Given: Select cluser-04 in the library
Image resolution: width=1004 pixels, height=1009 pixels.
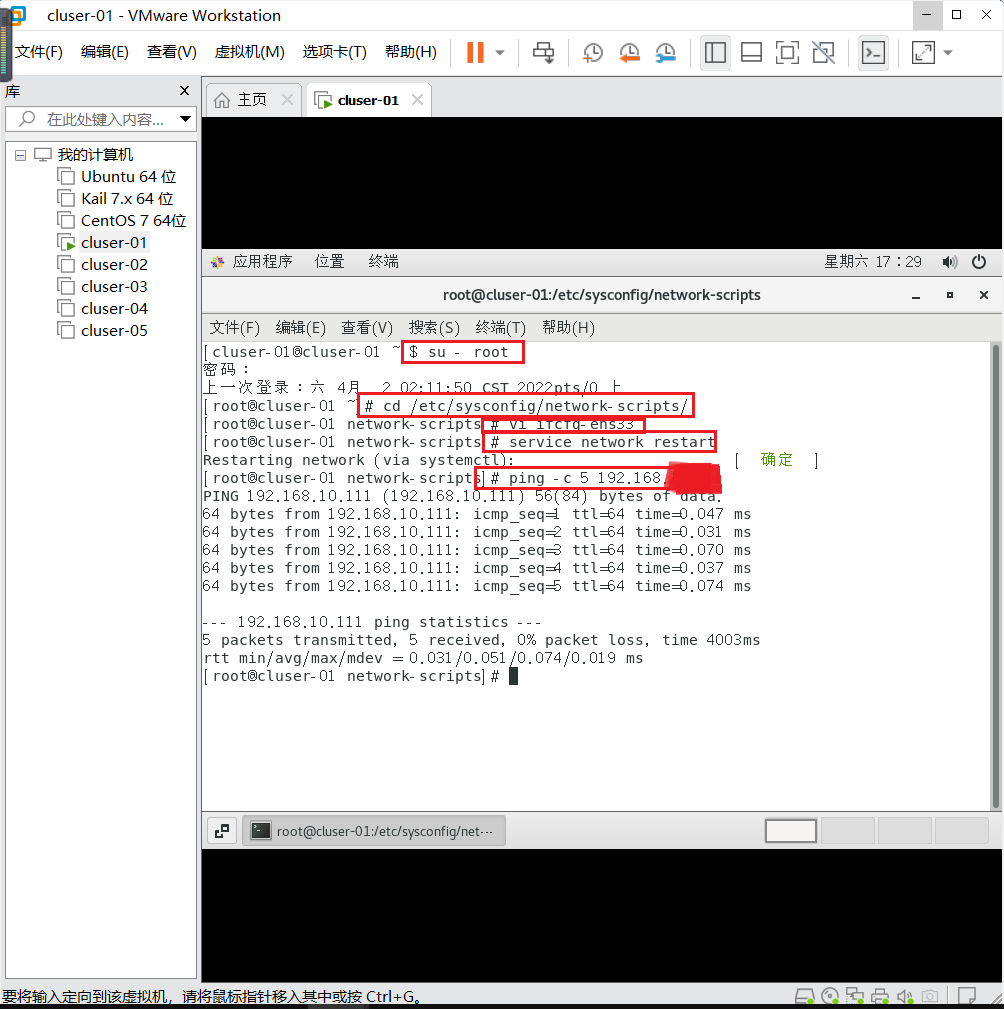Looking at the screenshot, I should point(103,309).
